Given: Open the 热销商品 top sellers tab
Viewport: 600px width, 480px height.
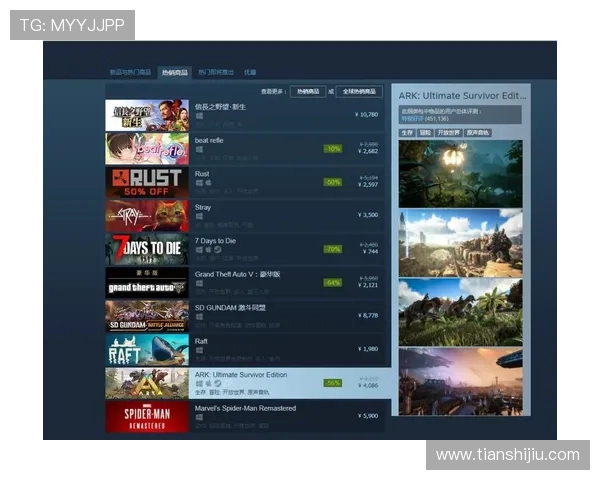Looking at the screenshot, I should (174, 72).
